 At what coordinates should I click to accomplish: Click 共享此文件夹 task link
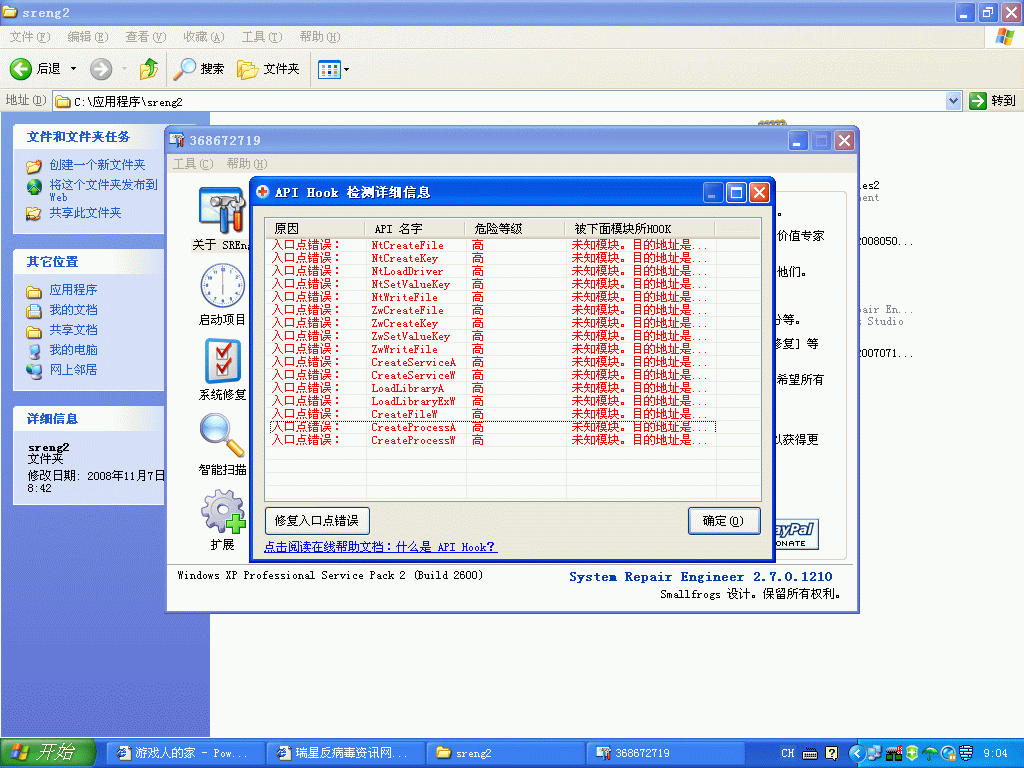(86, 213)
